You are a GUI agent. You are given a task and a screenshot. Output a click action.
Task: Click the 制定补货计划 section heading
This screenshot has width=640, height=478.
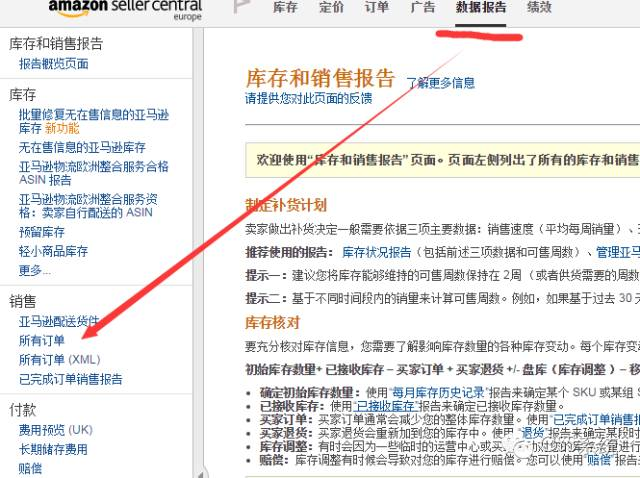click(x=286, y=205)
